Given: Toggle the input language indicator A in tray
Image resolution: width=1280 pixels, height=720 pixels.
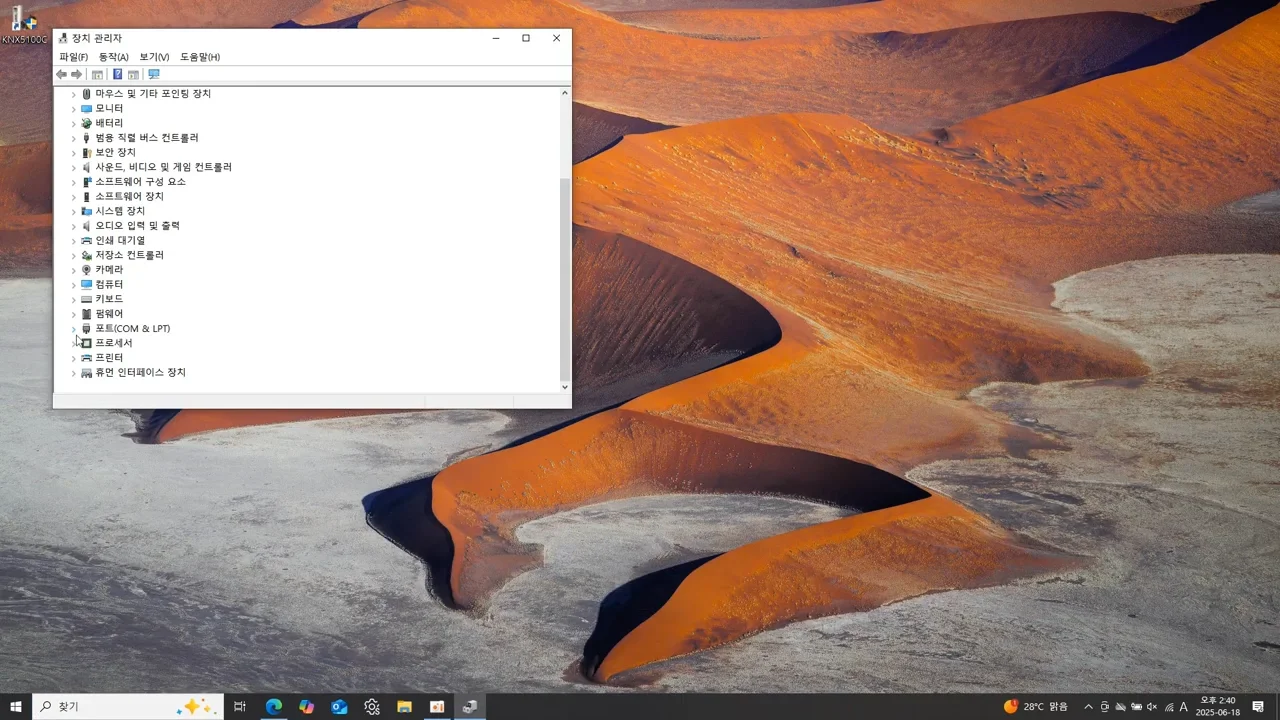Looking at the screenshot, I should (1183, 707).
